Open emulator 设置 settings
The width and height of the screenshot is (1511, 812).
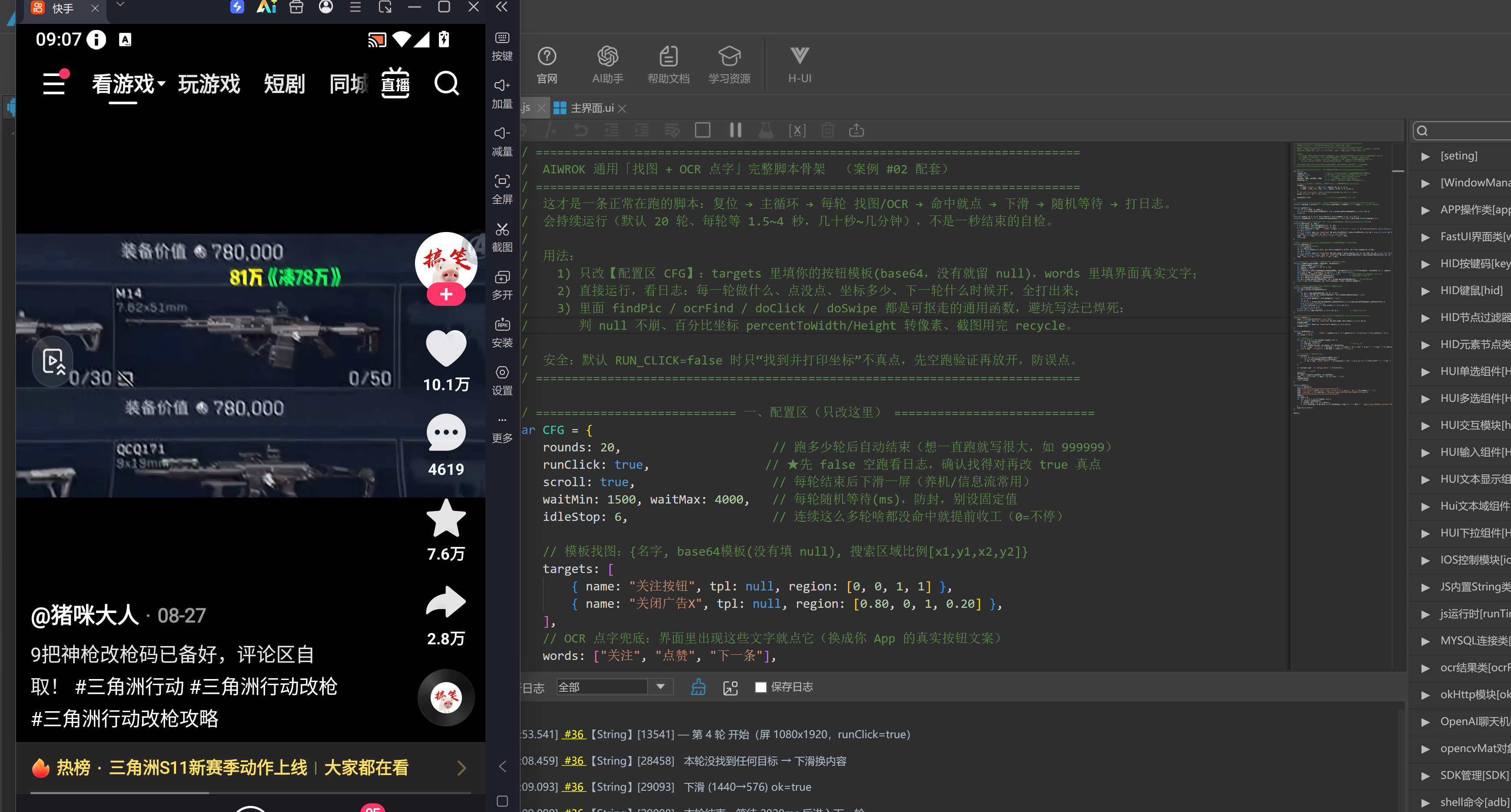[x=501, y=381]
